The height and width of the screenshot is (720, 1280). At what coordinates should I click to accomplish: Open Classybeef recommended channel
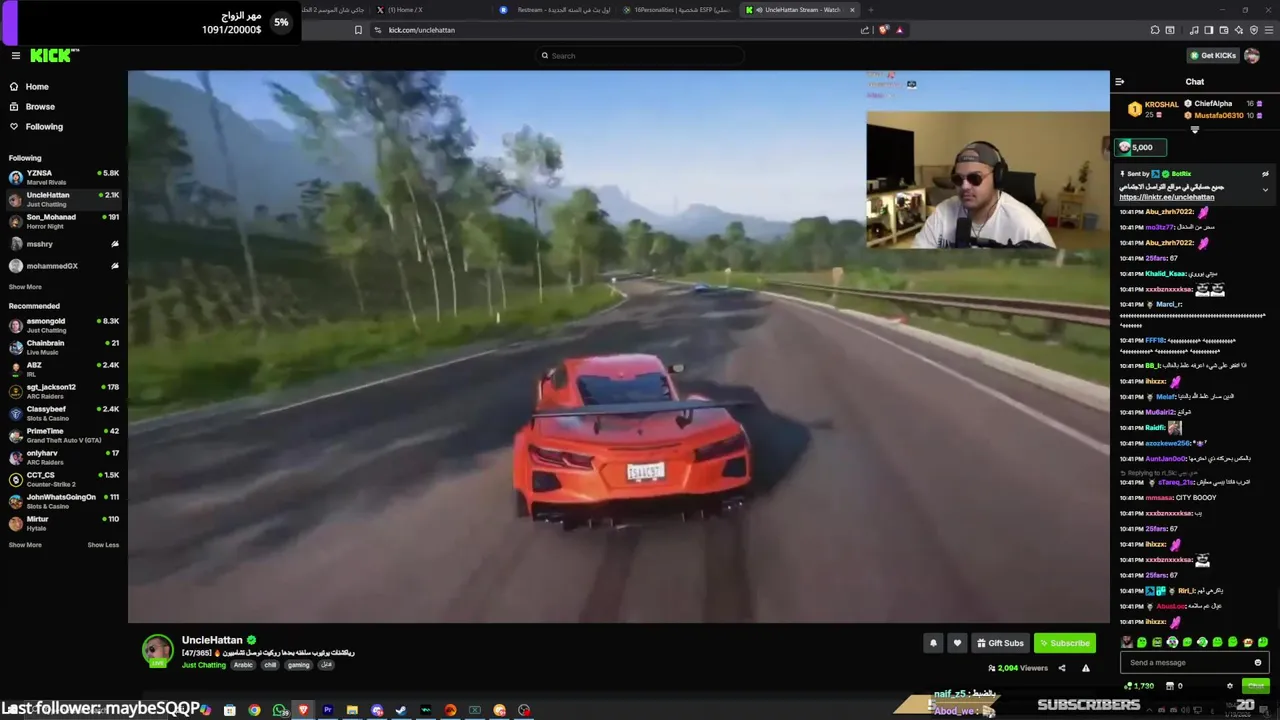62,413
